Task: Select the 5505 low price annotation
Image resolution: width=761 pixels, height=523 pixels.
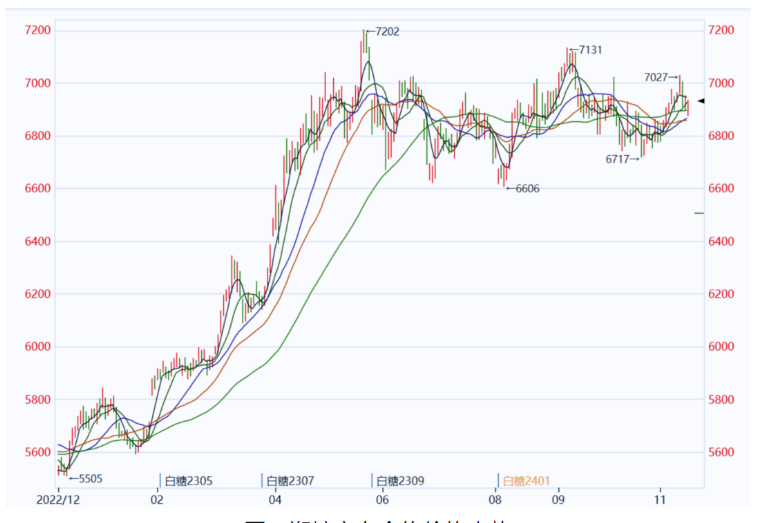Action: pyautogui.click(x=90, y=478)
